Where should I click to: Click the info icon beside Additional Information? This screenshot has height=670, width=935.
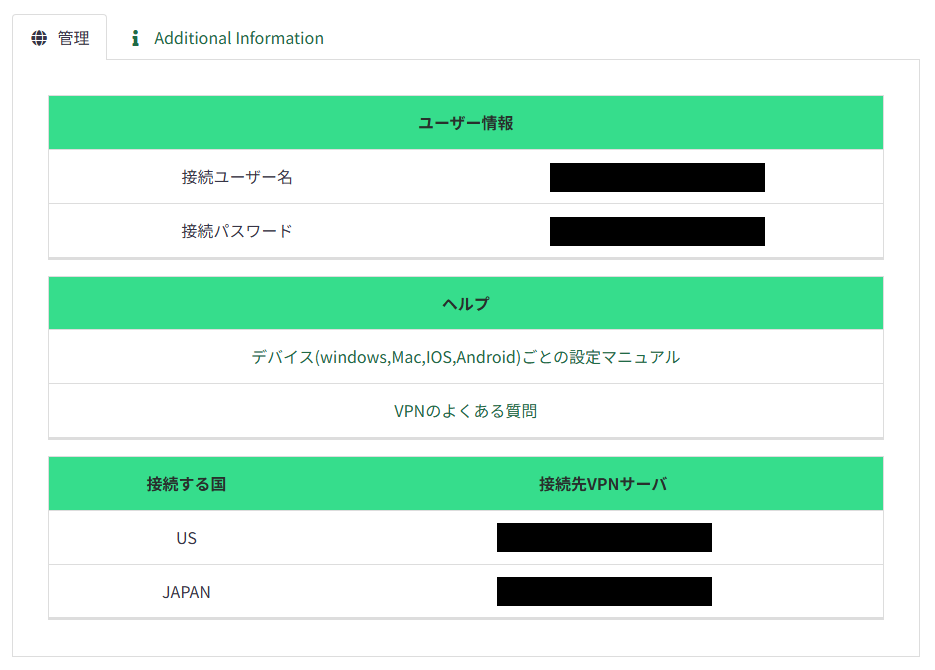coord(135,38)
